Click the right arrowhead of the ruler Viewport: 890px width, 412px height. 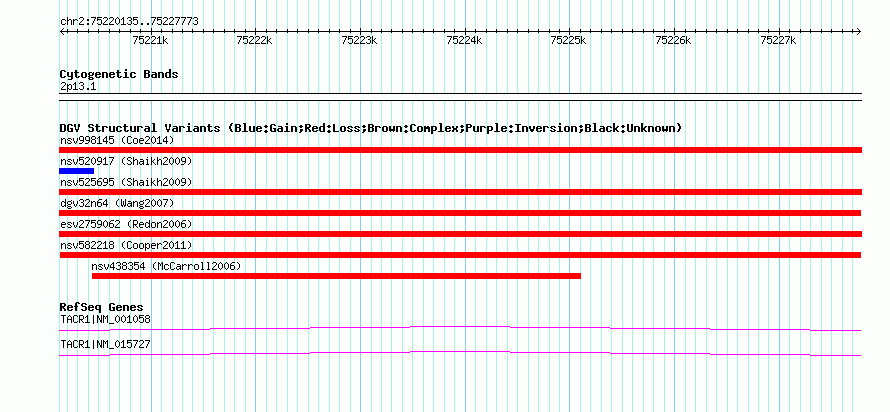859,31
